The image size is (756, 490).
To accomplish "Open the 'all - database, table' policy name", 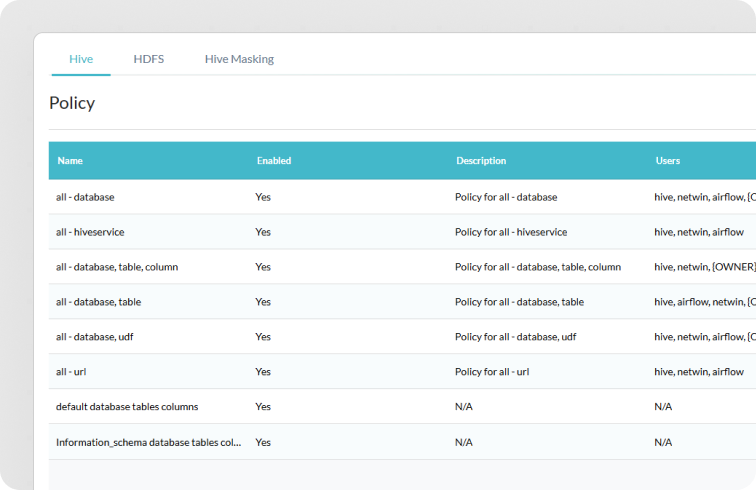I will pyautogui.click(x=97, y=302).
